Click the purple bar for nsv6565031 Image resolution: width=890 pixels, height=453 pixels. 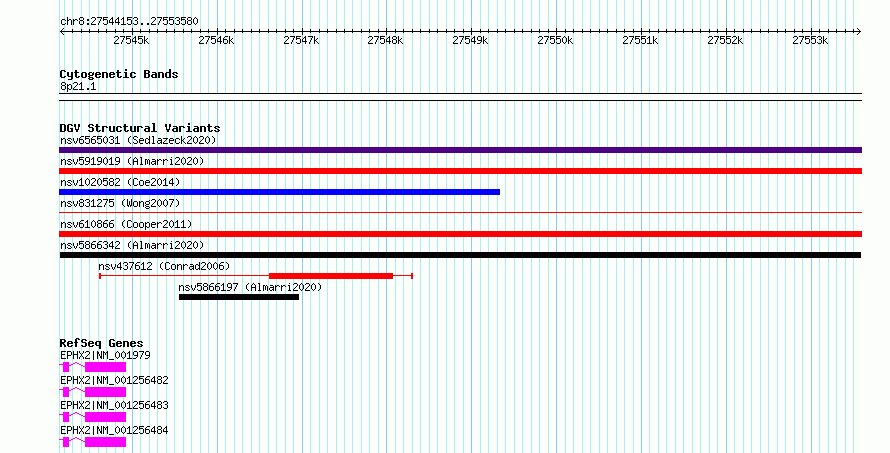coord(460,150)
